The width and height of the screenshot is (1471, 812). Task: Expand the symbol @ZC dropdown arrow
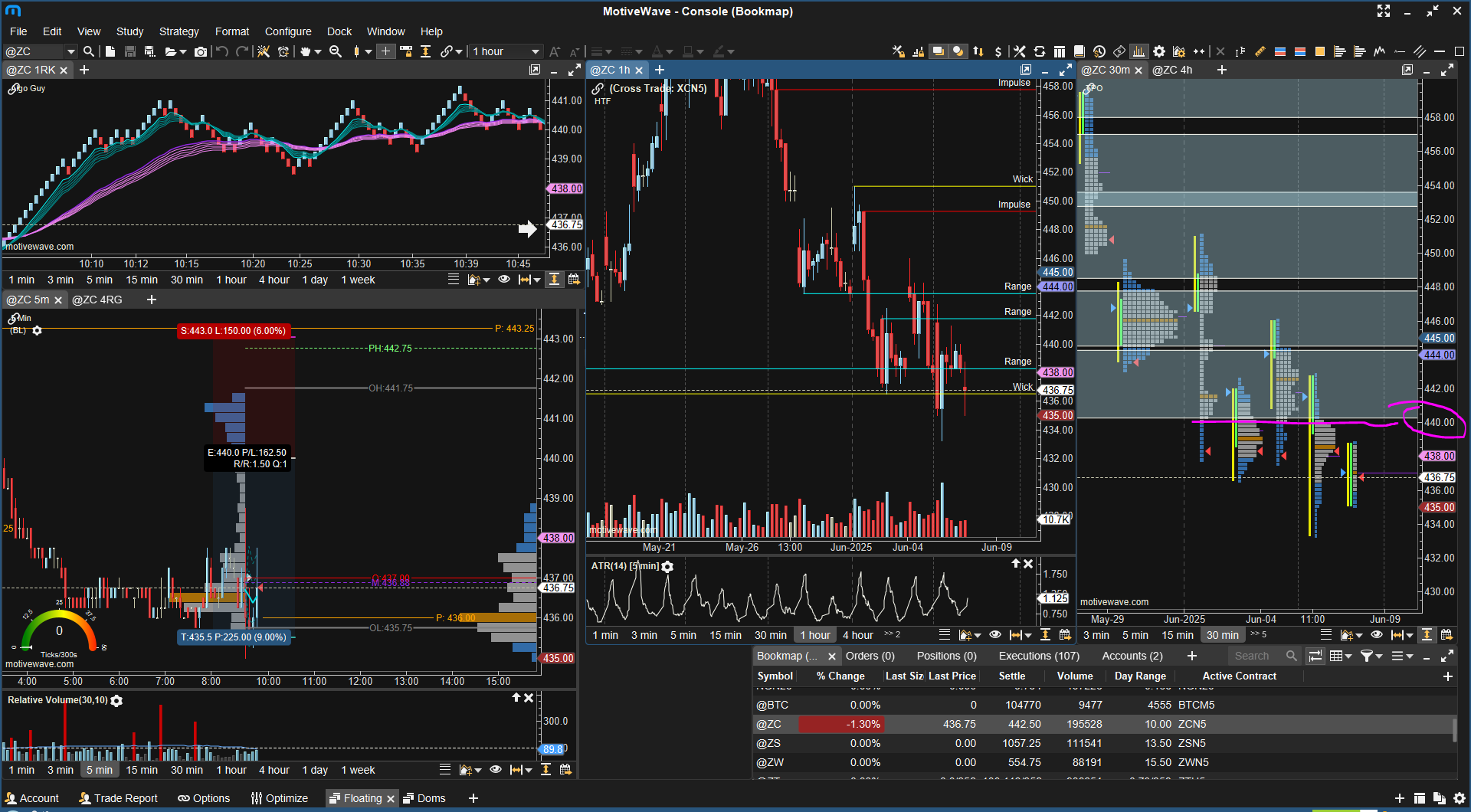71,51
